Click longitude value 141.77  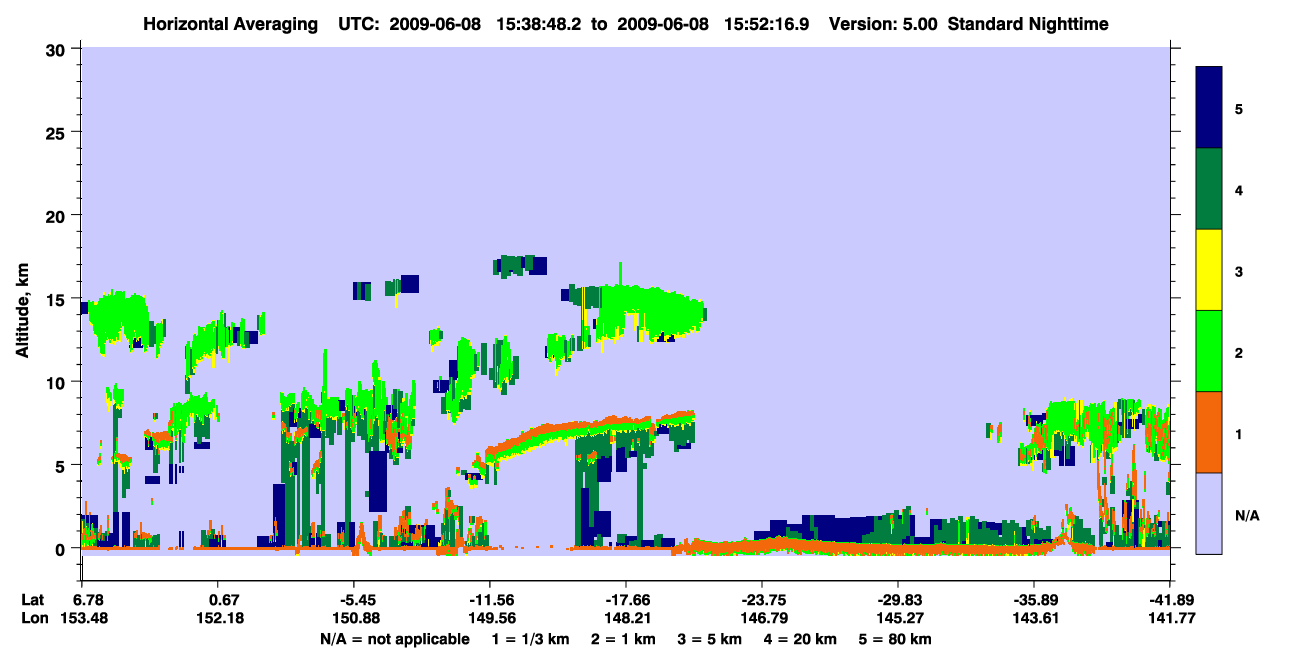click(1171, 618)
